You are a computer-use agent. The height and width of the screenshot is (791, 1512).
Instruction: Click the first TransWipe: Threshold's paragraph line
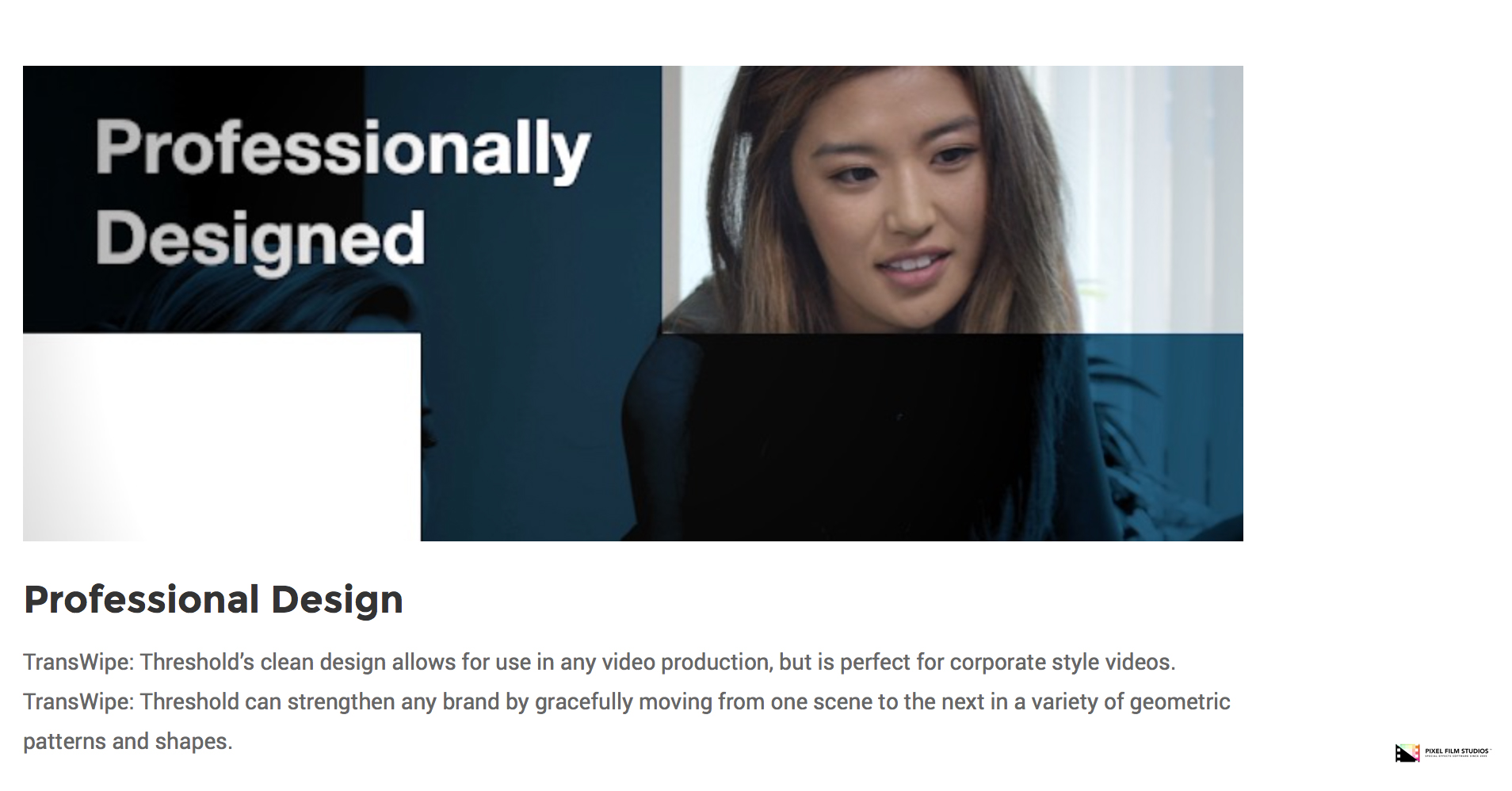[599, 663]
